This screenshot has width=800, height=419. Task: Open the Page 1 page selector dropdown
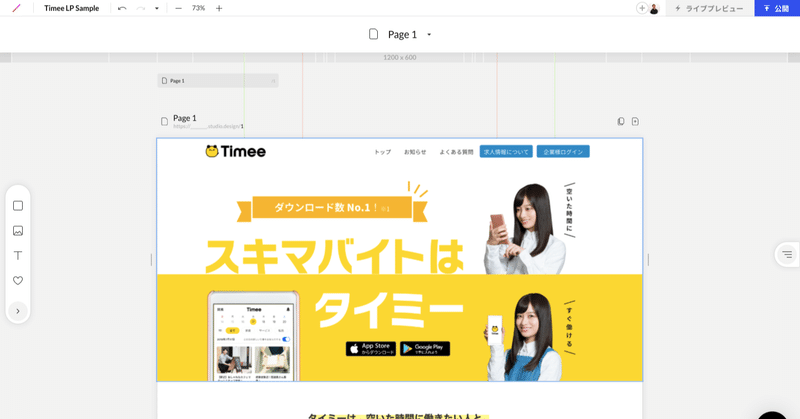[x=429, y=35]
